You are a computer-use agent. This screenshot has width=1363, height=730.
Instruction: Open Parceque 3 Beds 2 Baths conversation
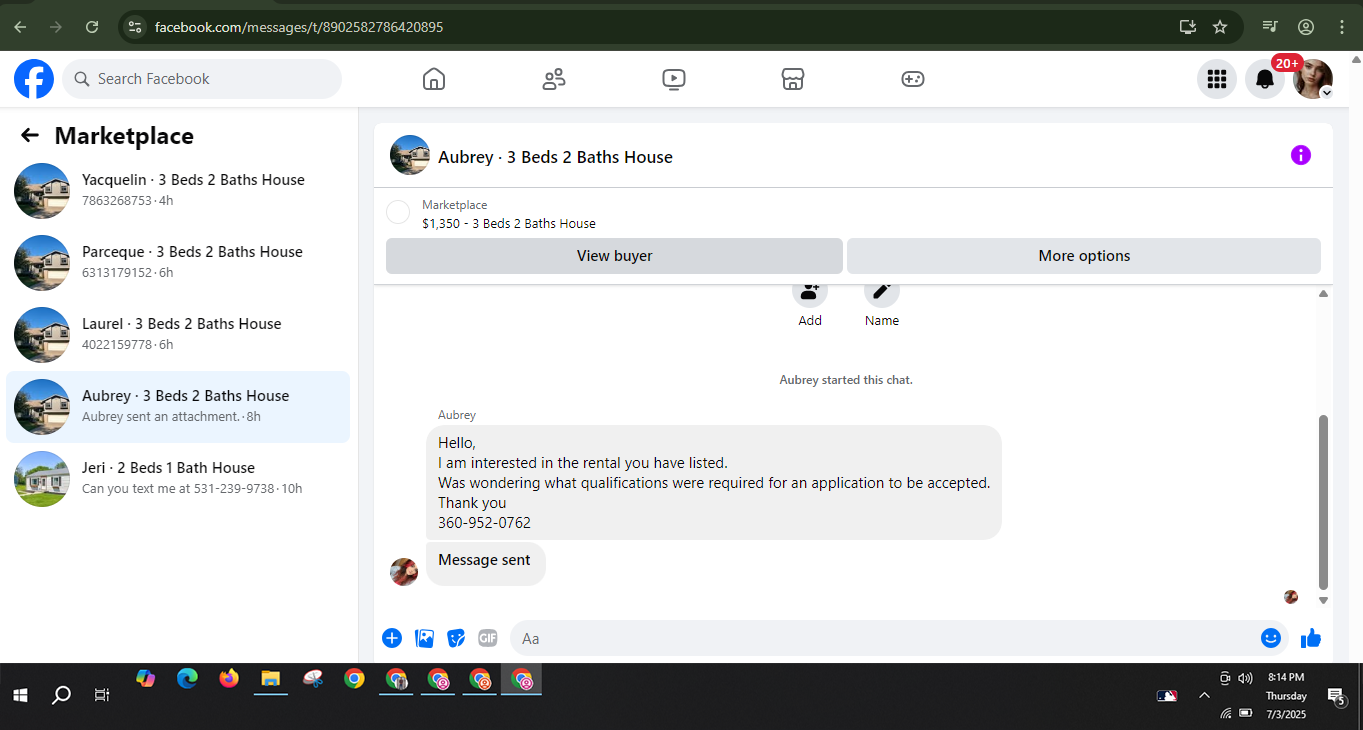[178, 262]
